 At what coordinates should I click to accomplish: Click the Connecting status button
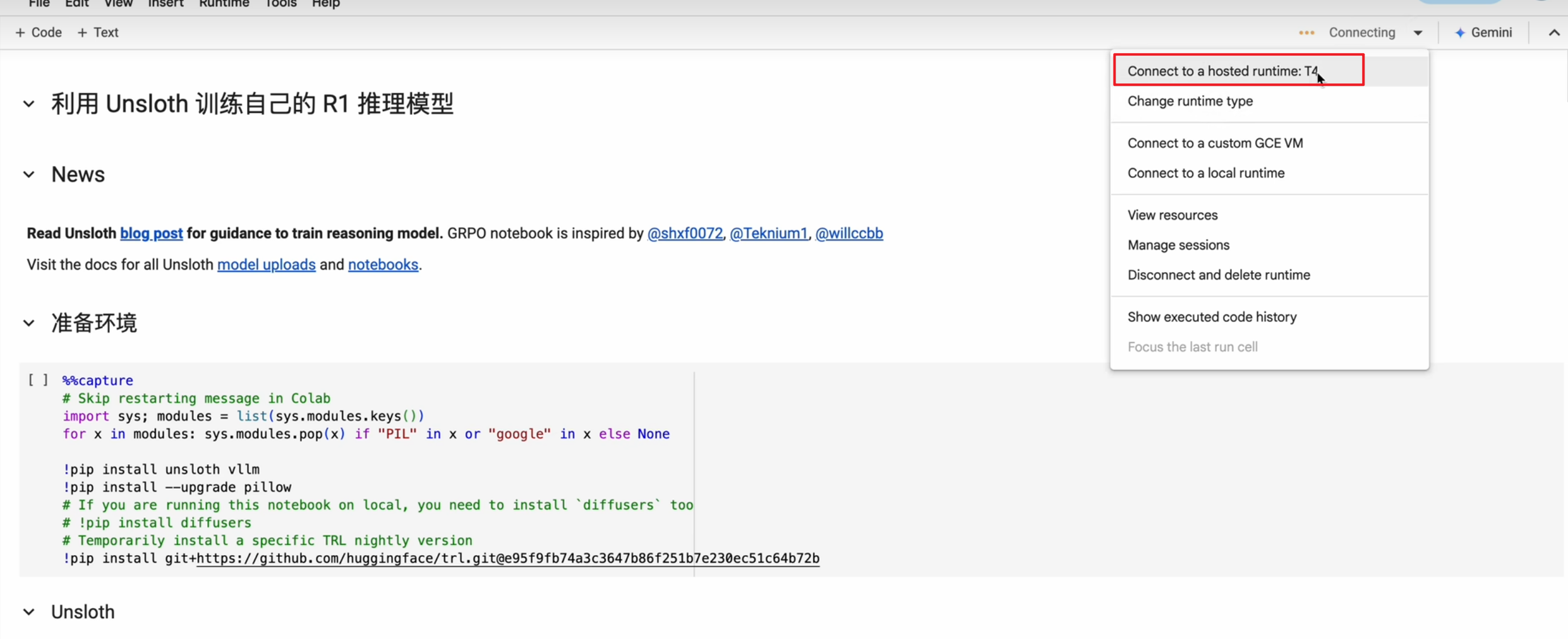[1361, 32]
